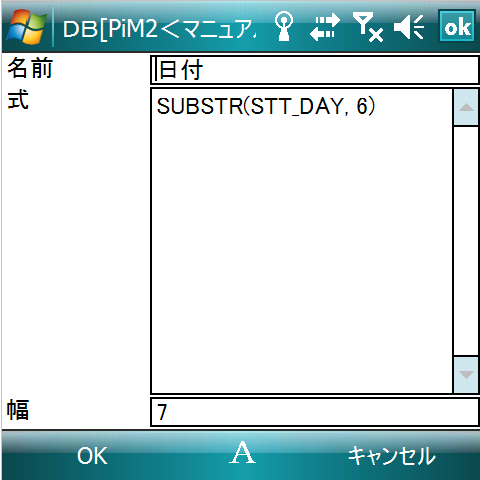This screenshot has height=480, width=480.
Task: Focus the 名前 name input field
Action: (x=315, y=70)
